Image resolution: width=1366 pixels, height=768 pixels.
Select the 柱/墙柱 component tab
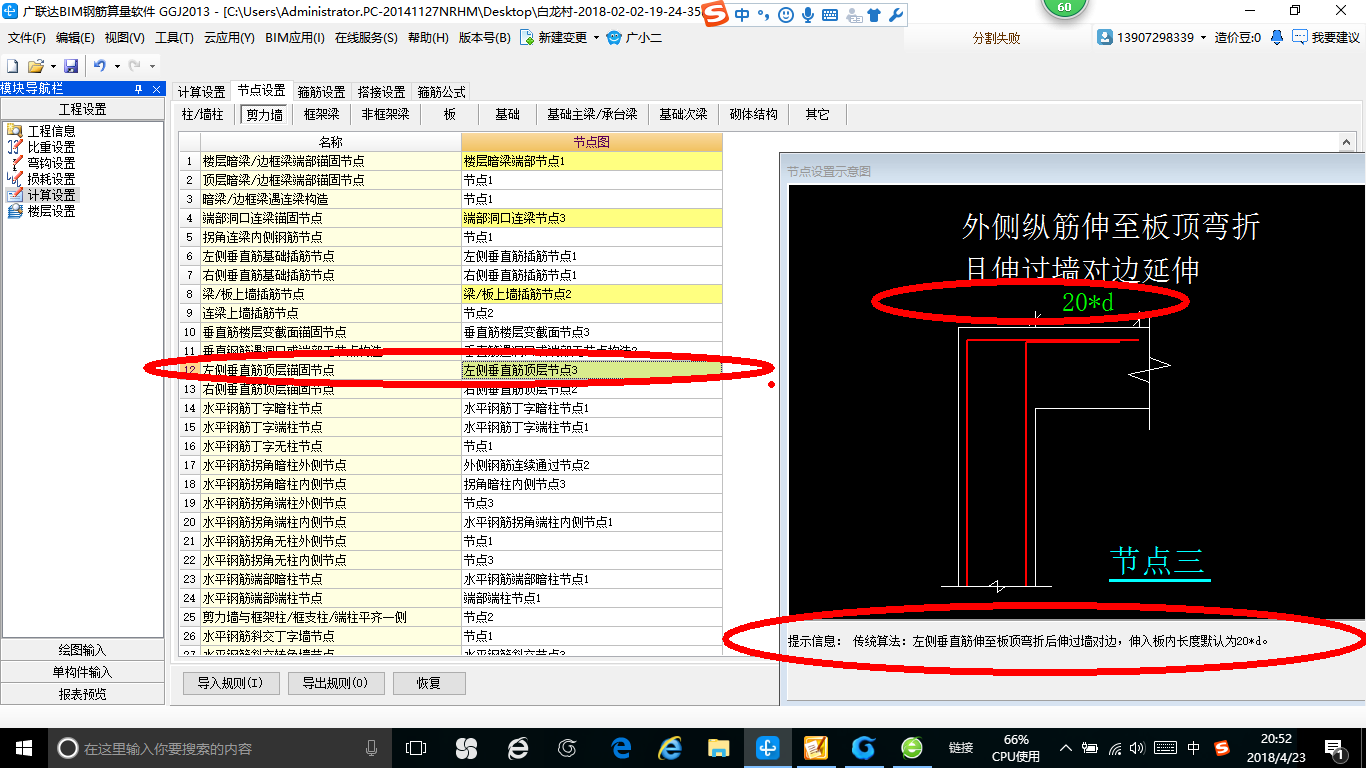coord(203,114)
